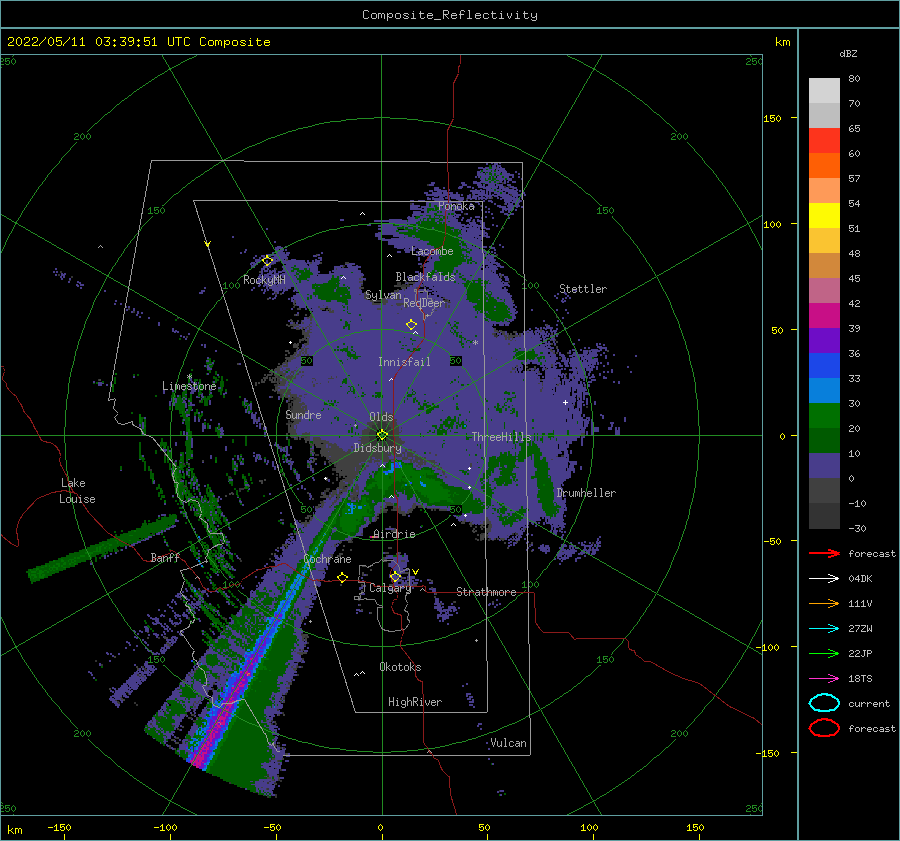Click the Didsbury city label
Screen dimensions: 900x841
pyautogui.click(x=378, y=448)
